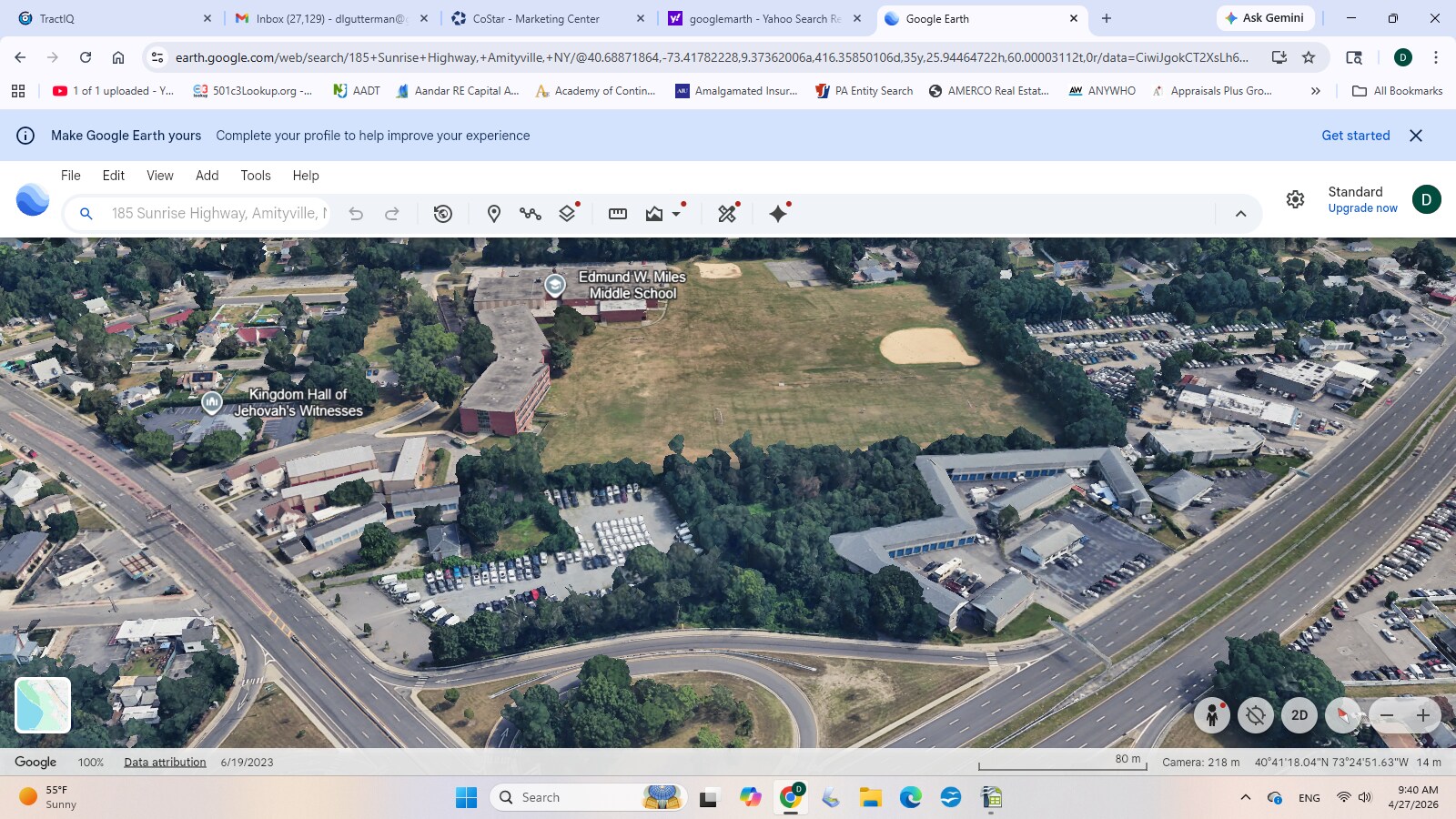Screen dimensions: 1456x819
Task: Open the AADT bookmark
Action: tap(357, 91)
